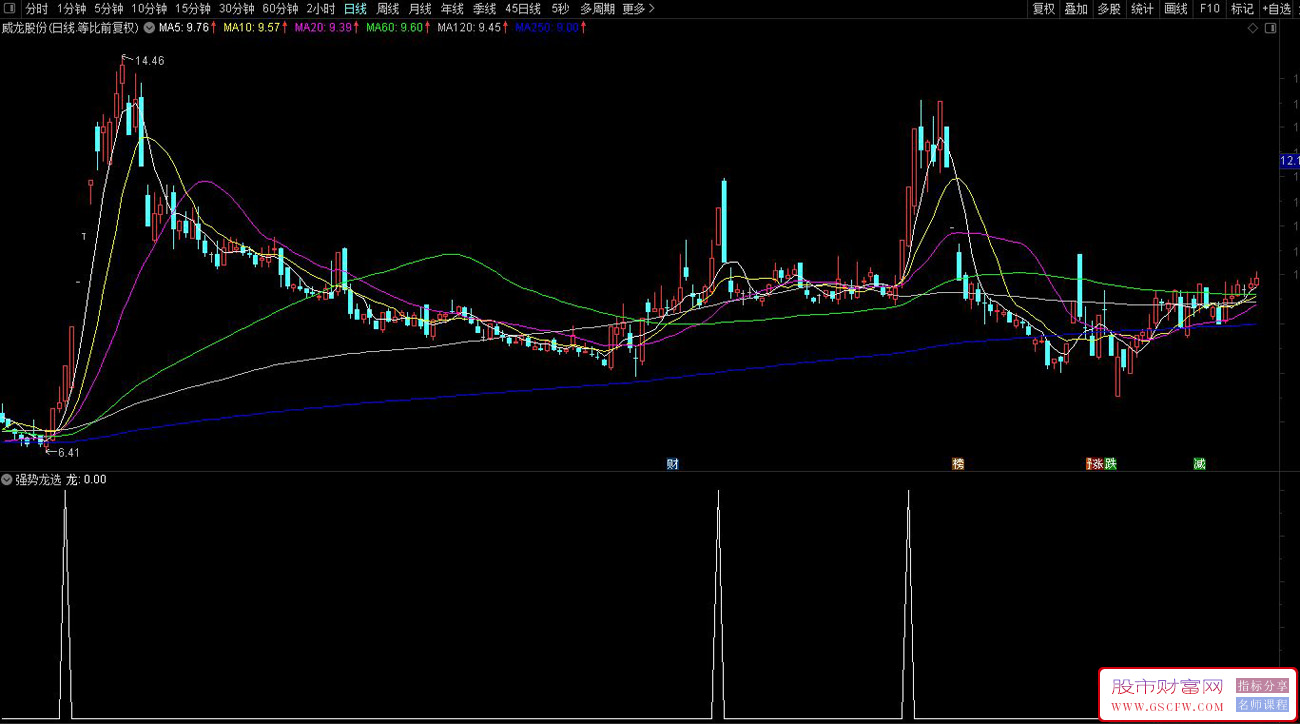Image resolution: width=1300 pixels, height=724 pixels.
Task: Select the 10分钟 period tab
Action: point(149,9)
